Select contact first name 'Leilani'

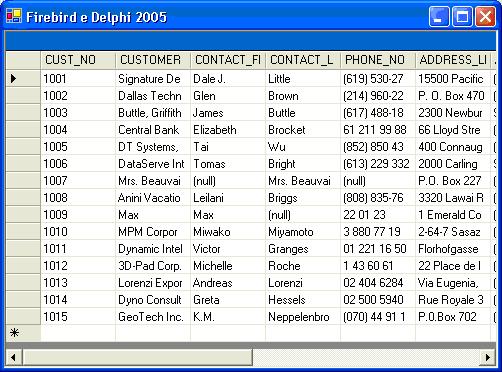coord(228,198)
